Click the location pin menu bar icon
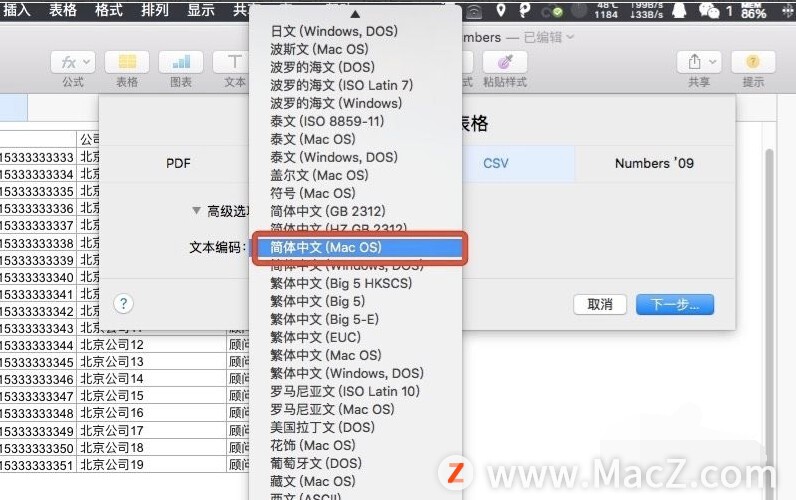This screenshot has width=796, height=500. click(x=501, y=10)
